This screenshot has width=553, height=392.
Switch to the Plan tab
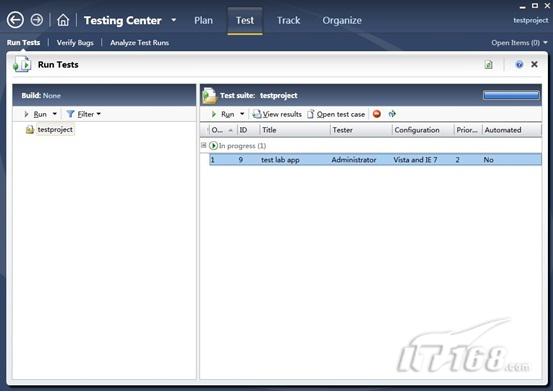pyautogui.click(x=203, y=20)
